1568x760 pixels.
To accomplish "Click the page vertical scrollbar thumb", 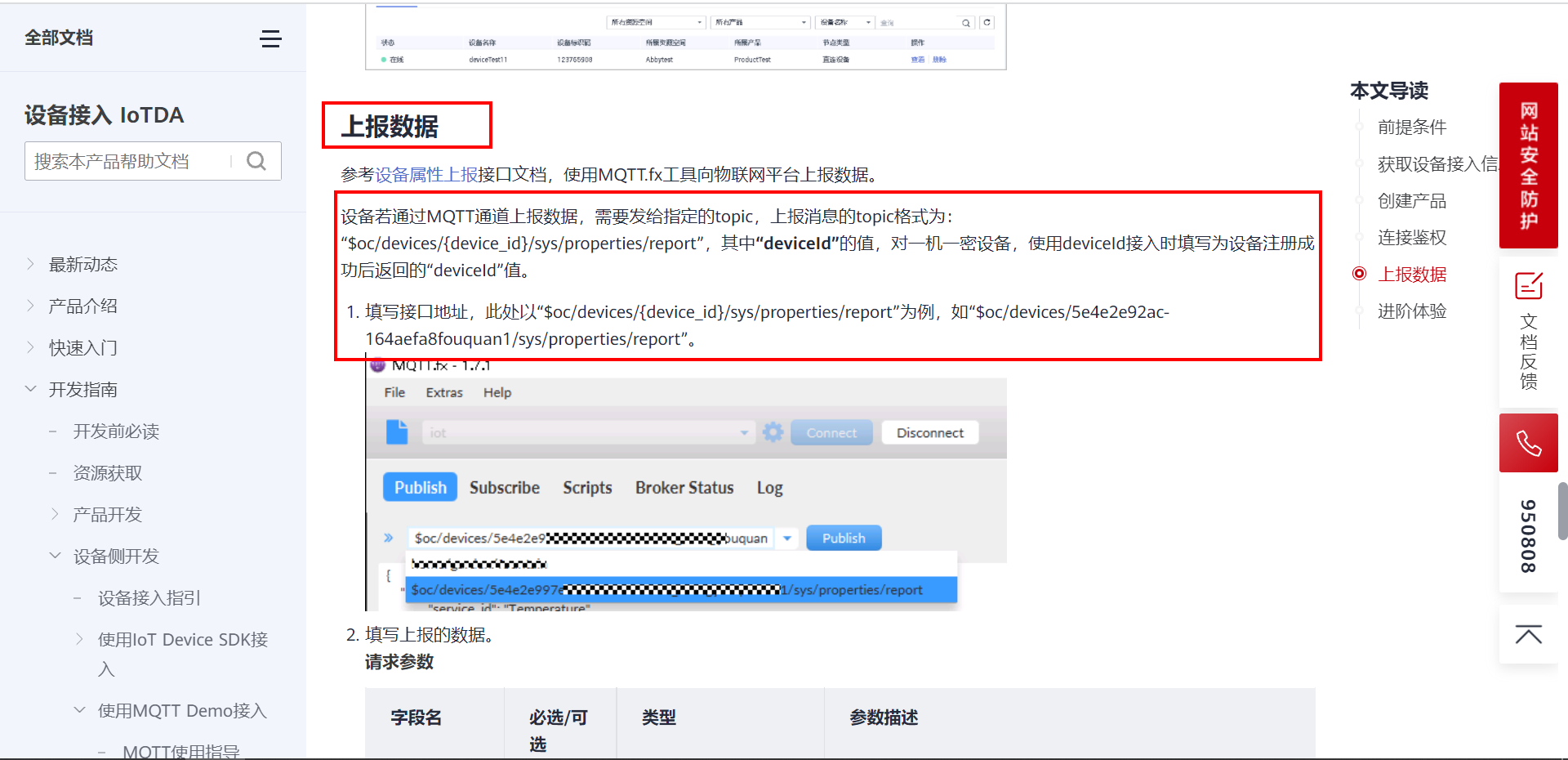I will (1562, 511).
